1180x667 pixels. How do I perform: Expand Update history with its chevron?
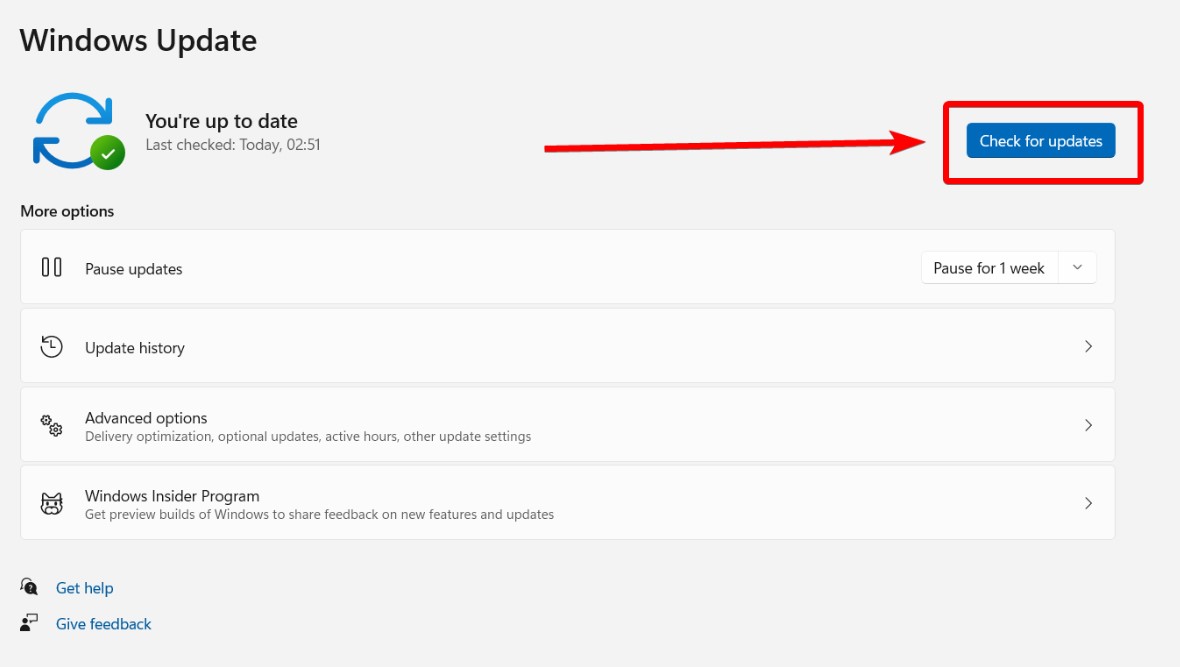tap(1089, 346)
